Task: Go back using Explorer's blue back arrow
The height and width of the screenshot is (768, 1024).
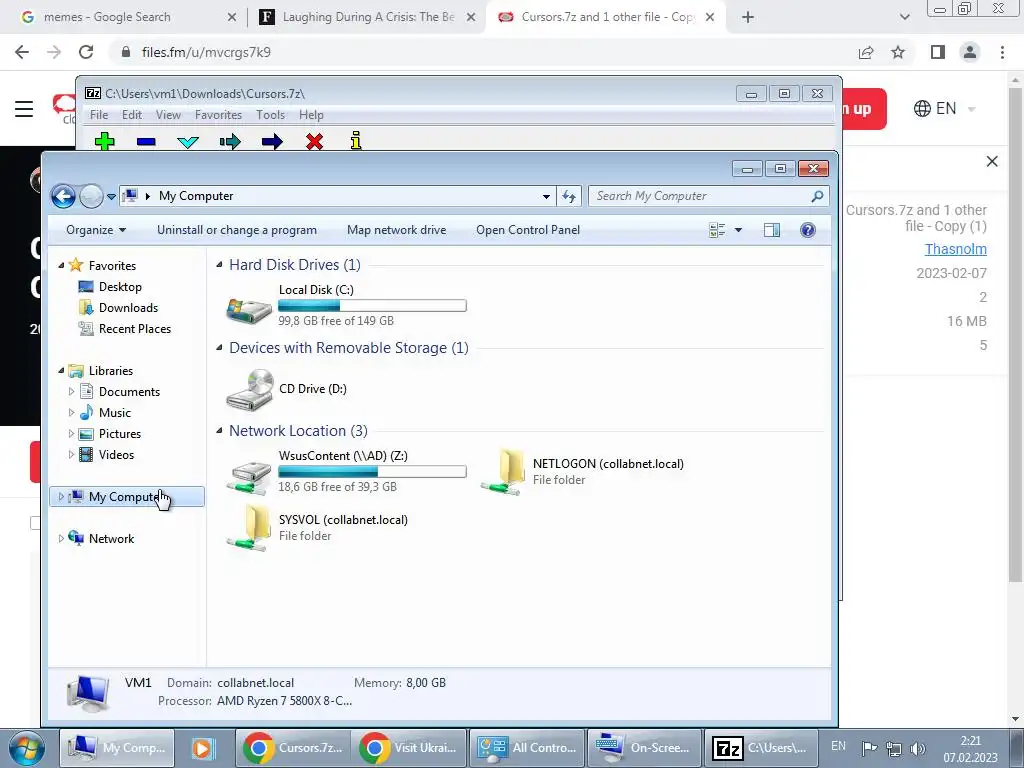Action: tap(63, 196)
